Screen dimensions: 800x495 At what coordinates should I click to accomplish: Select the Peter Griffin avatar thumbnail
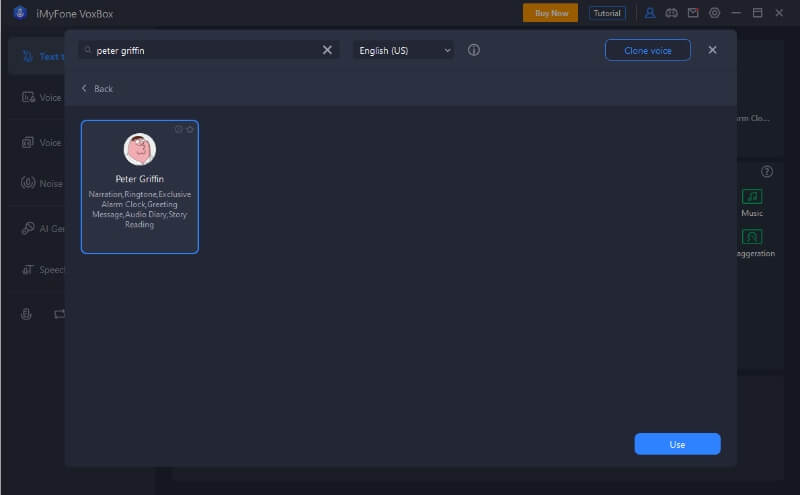139,150
